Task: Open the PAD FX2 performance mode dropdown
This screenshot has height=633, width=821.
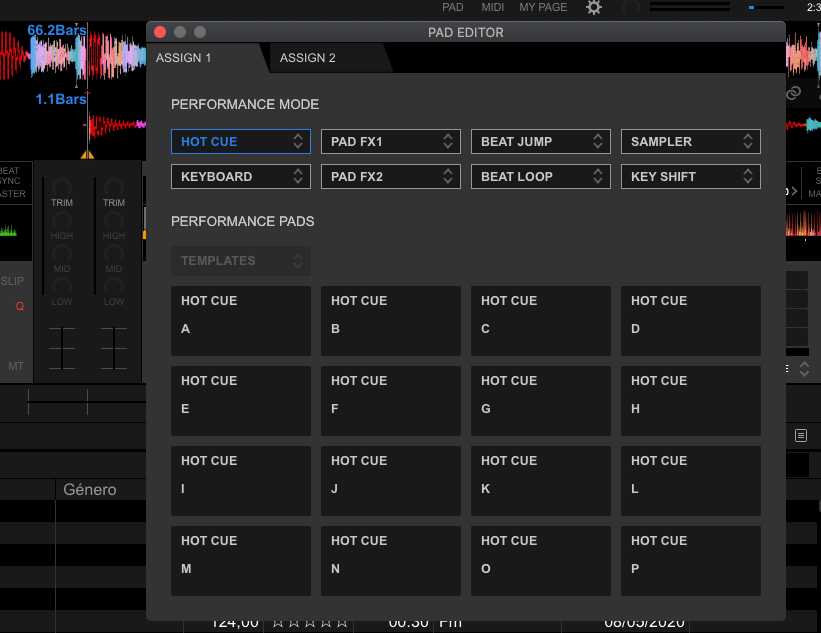Action: tap(391, 176)
